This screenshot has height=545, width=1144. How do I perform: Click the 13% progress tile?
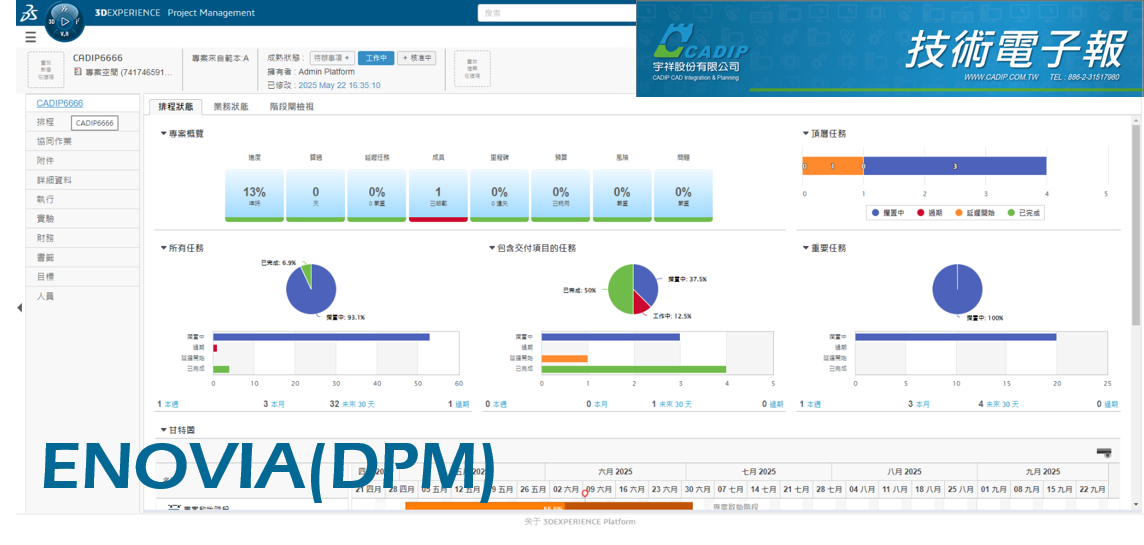click(255, 195)
